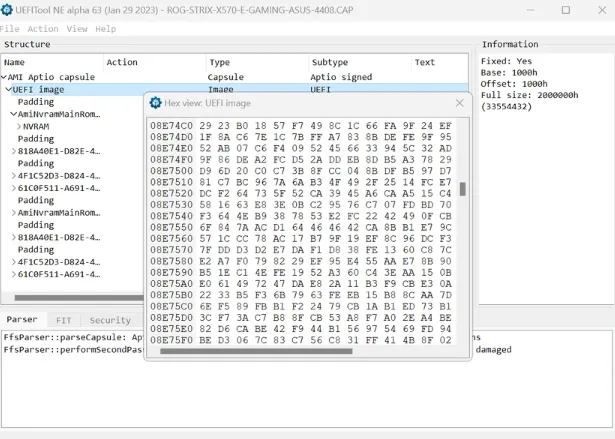Open the View menu
The height and width of the screenshot is (439, 615).
coord(77,29)
